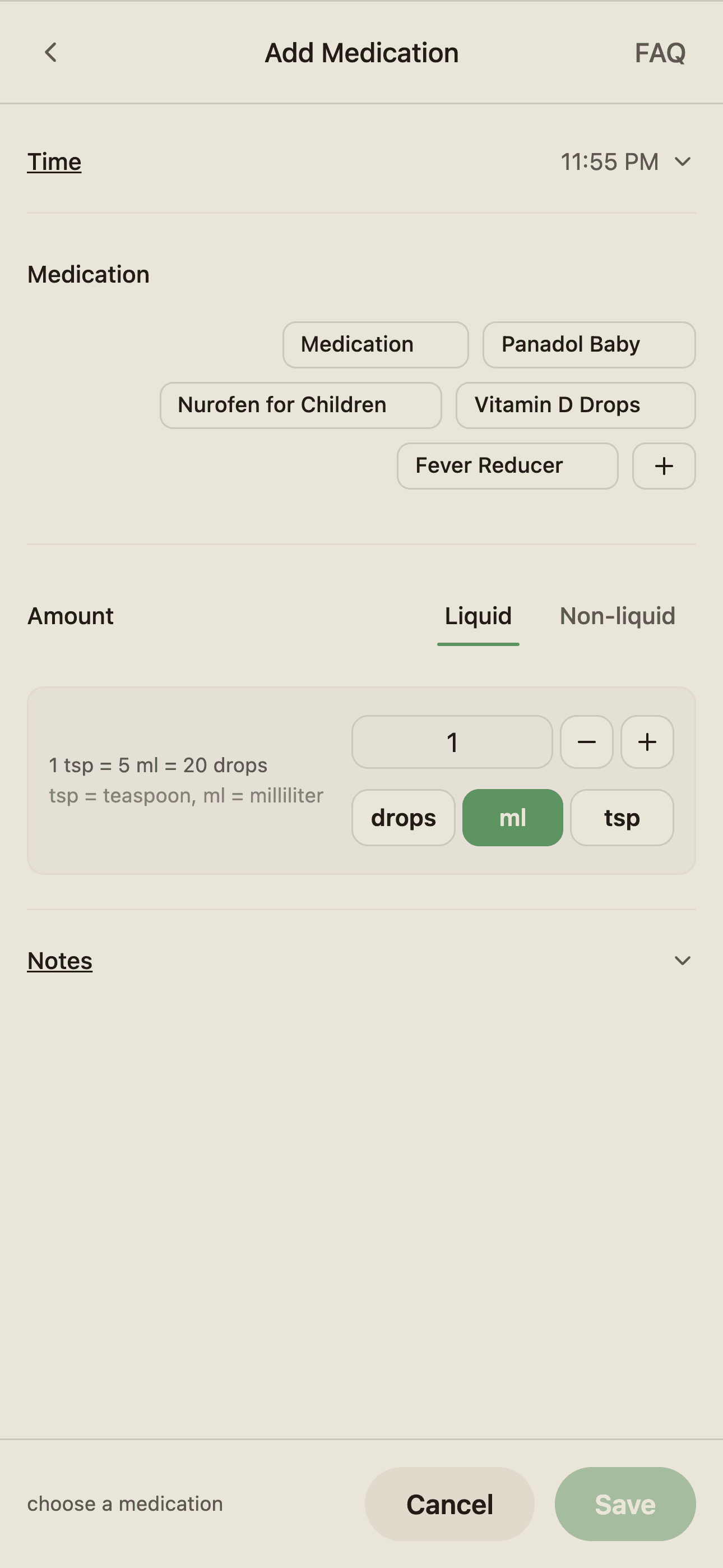
Task: Switch to the Non-liquid amount tab
Action: [x=617, y=617]
